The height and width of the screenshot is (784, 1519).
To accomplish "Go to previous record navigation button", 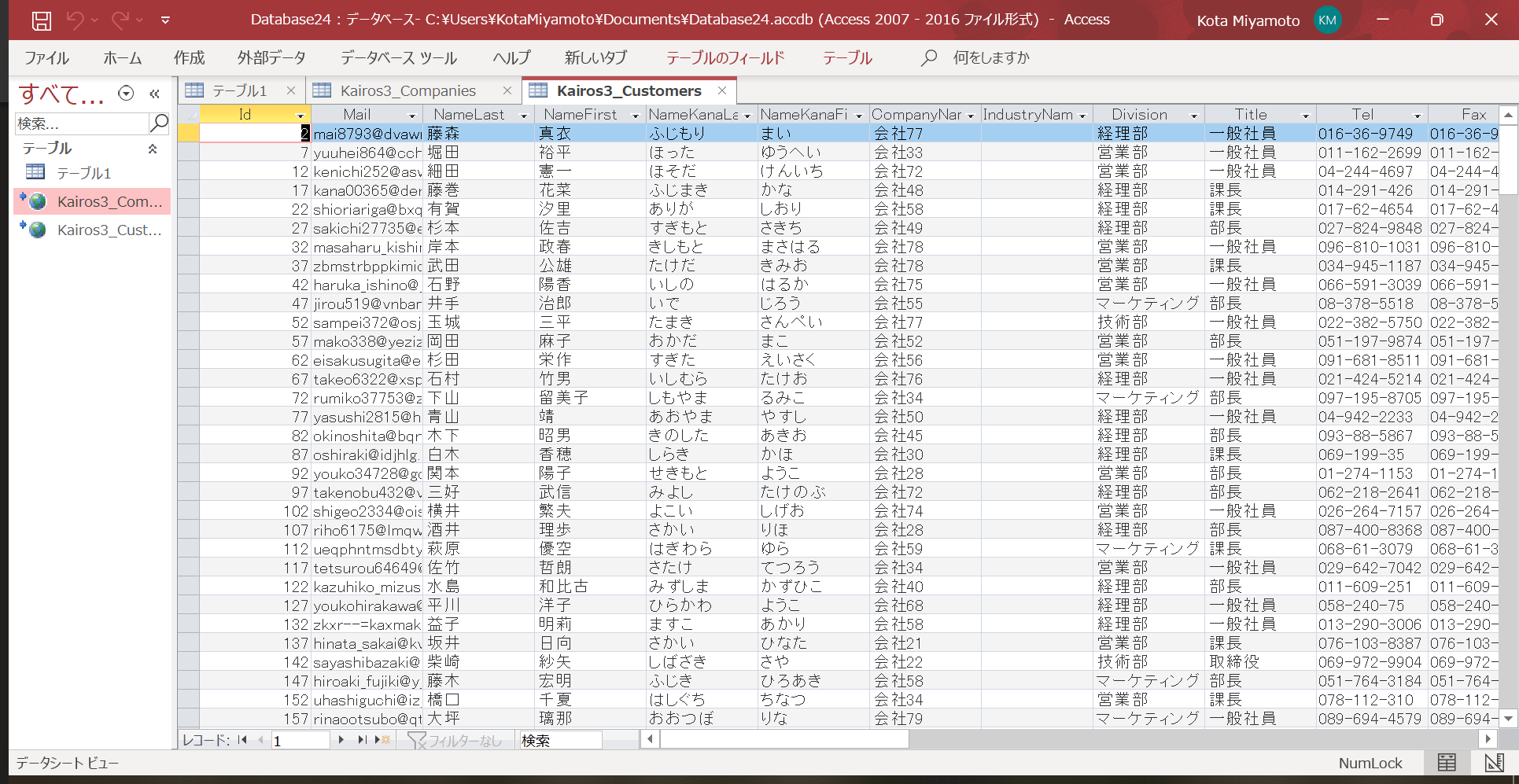I will tap(260, 740).
